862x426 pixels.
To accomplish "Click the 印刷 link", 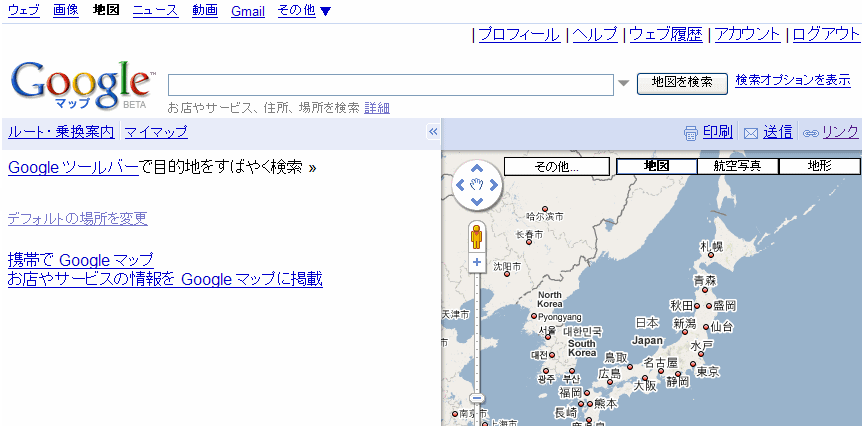I will (717, 132).
